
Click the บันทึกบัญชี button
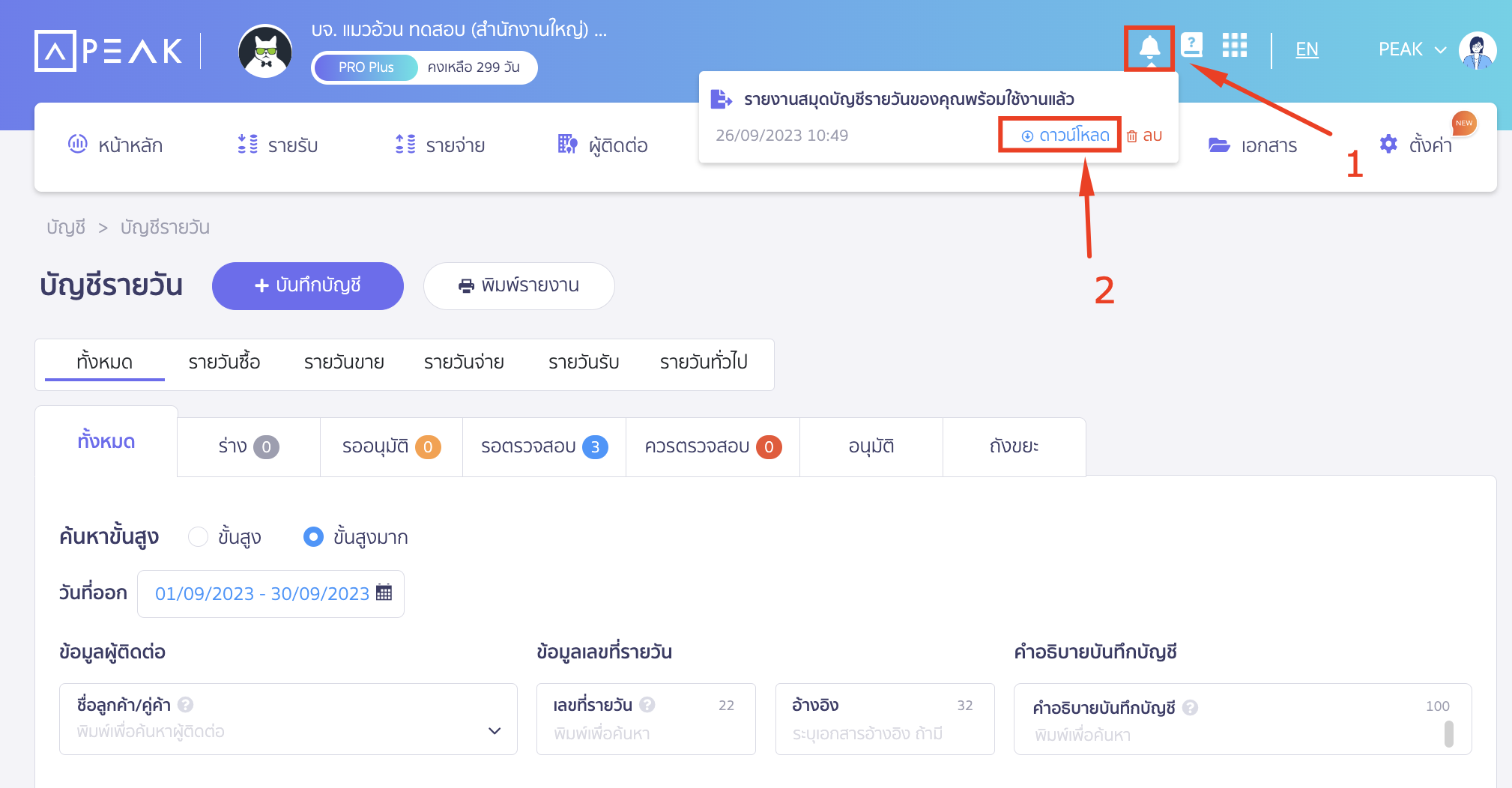308,285
